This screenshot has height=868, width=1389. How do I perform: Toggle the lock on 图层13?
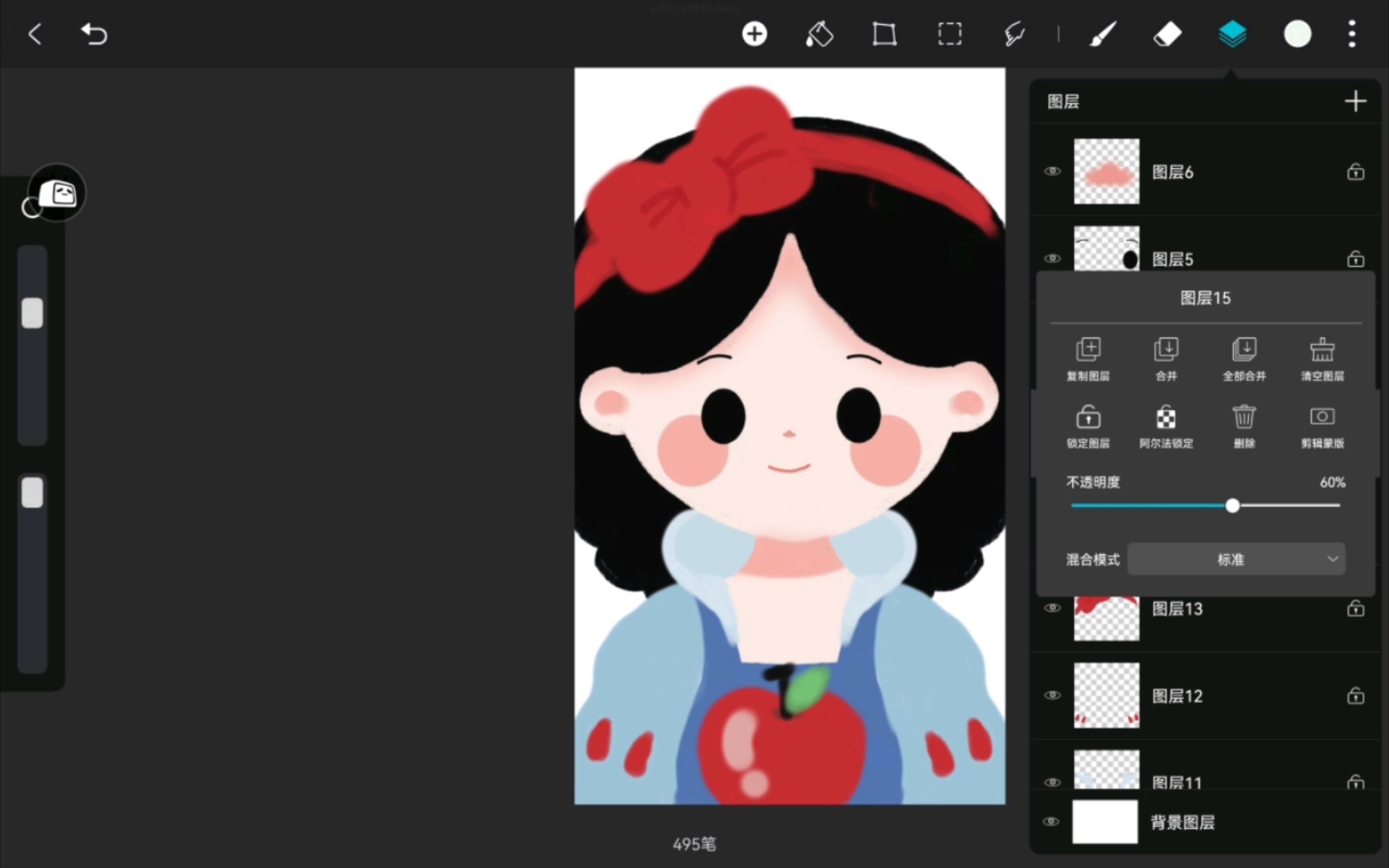coord(1355,608)
